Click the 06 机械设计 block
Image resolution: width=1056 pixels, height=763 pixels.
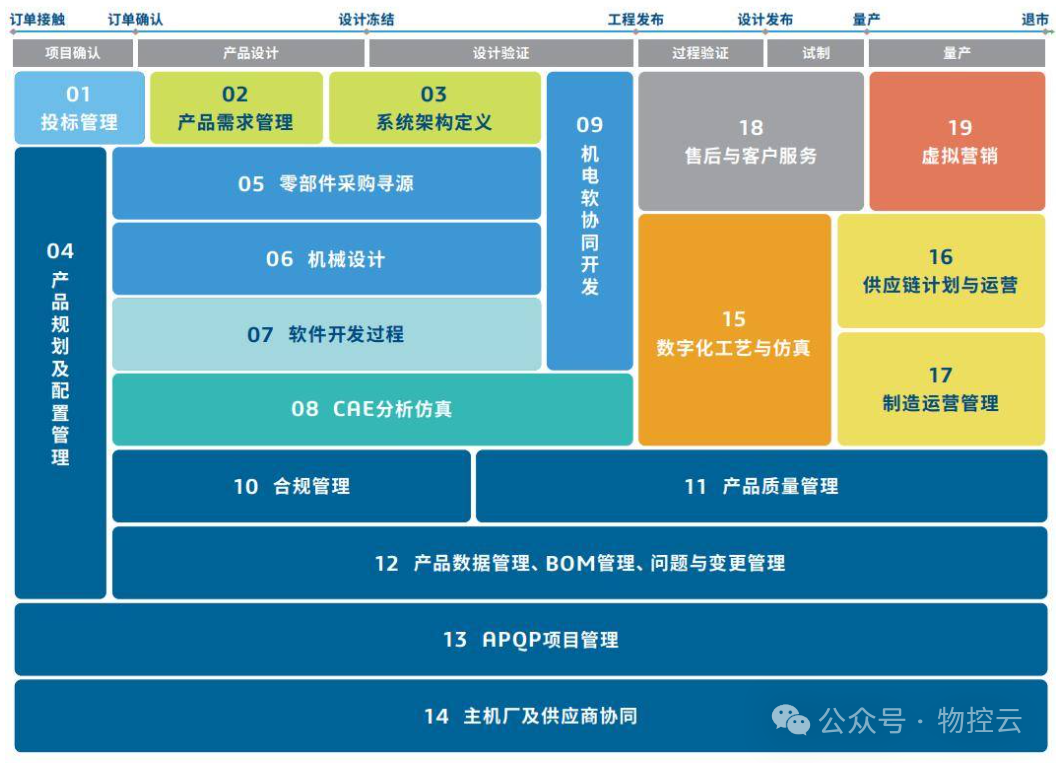click(326, 259)
